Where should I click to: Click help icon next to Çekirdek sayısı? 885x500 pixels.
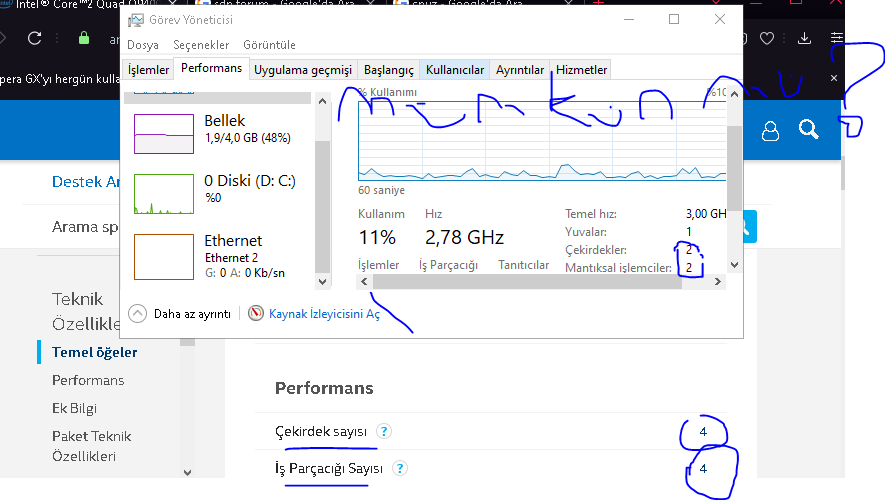point(384,431)
